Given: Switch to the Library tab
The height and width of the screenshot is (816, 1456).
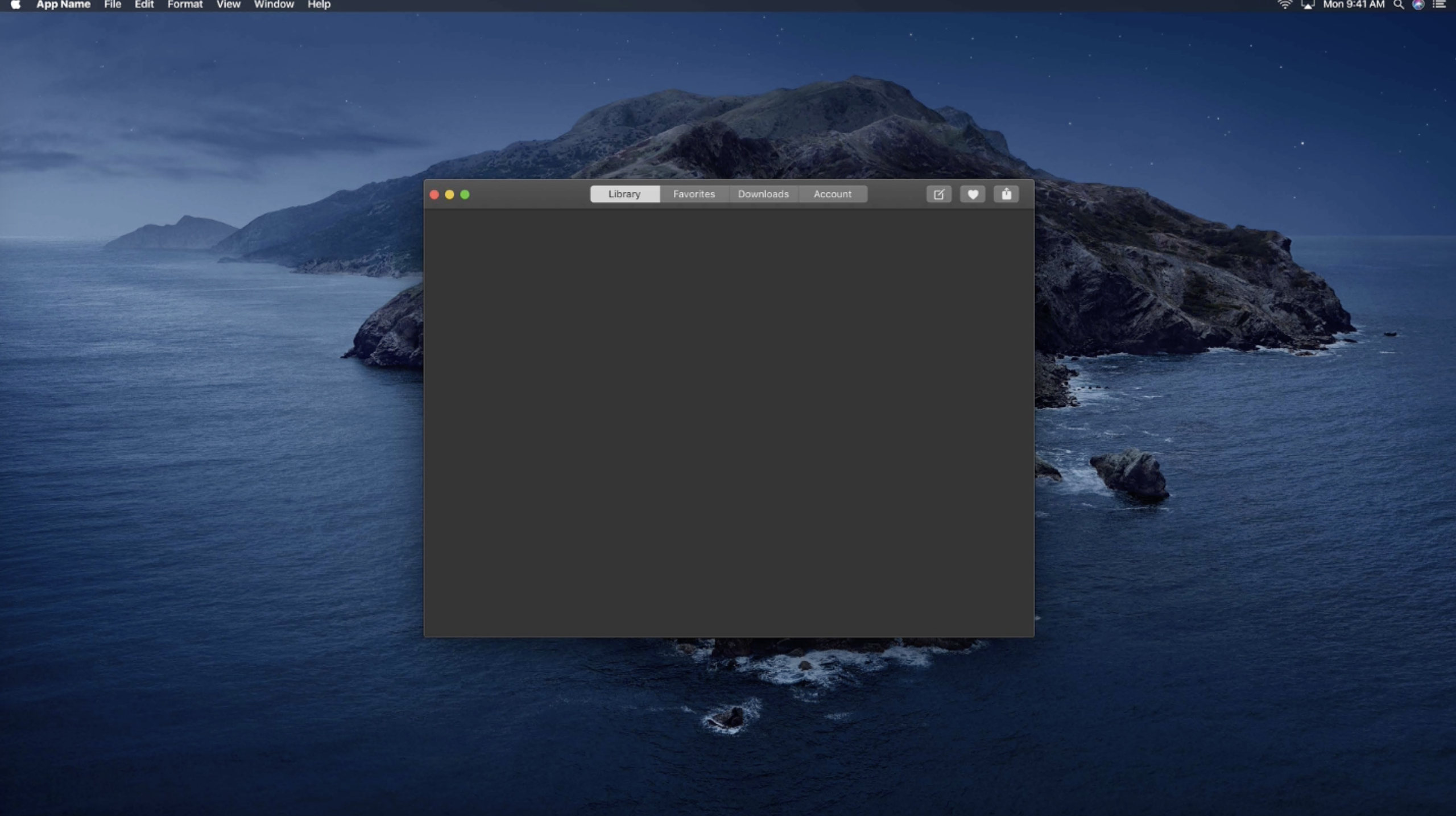Looking at the screenshot, I should pyautogui.click(x=624, y=194).
